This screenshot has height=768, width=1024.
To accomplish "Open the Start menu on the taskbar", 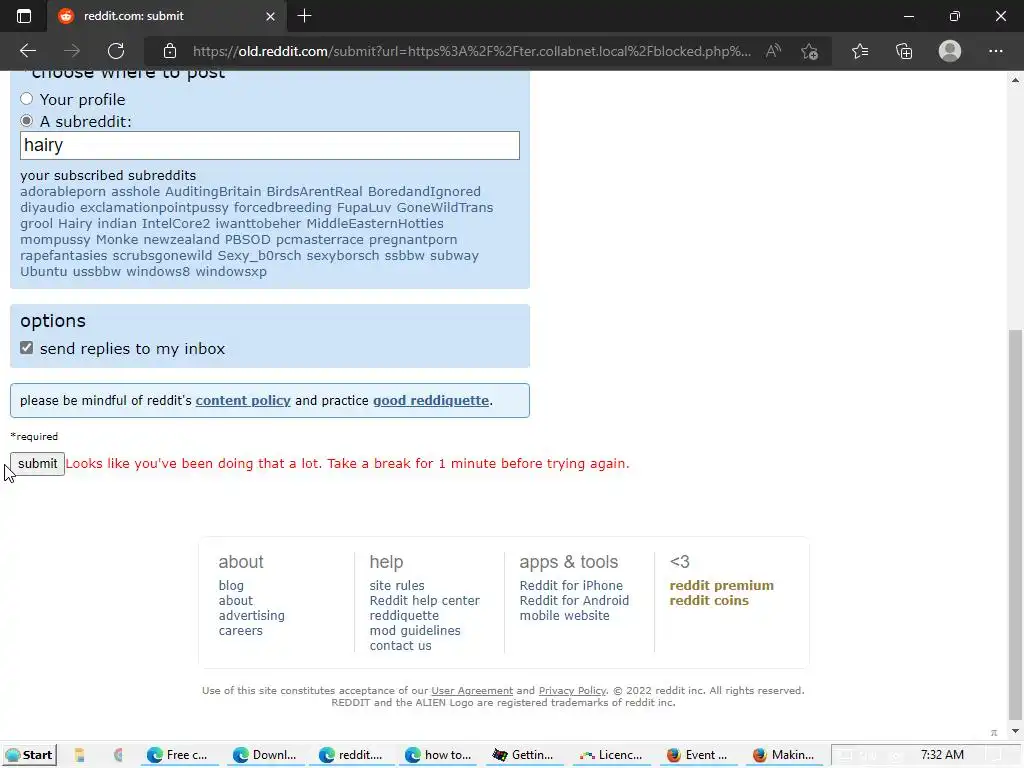I will [29, 756].
